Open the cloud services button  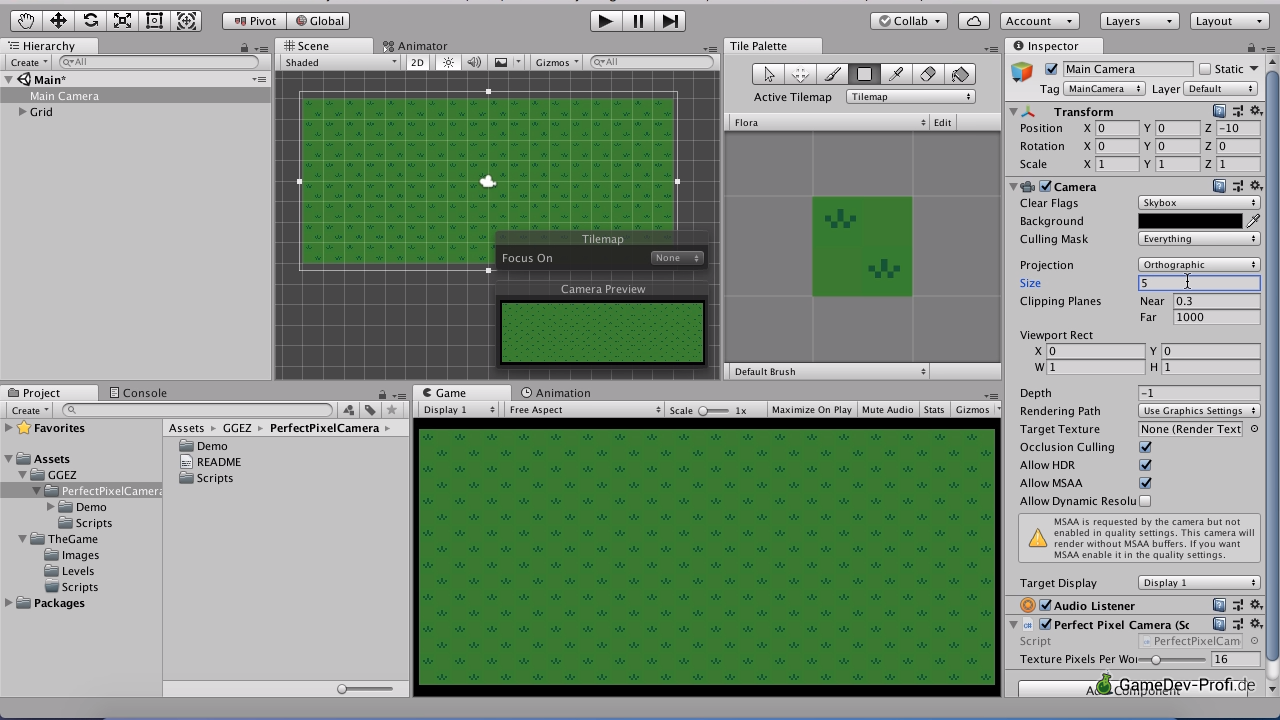[973, 20]
